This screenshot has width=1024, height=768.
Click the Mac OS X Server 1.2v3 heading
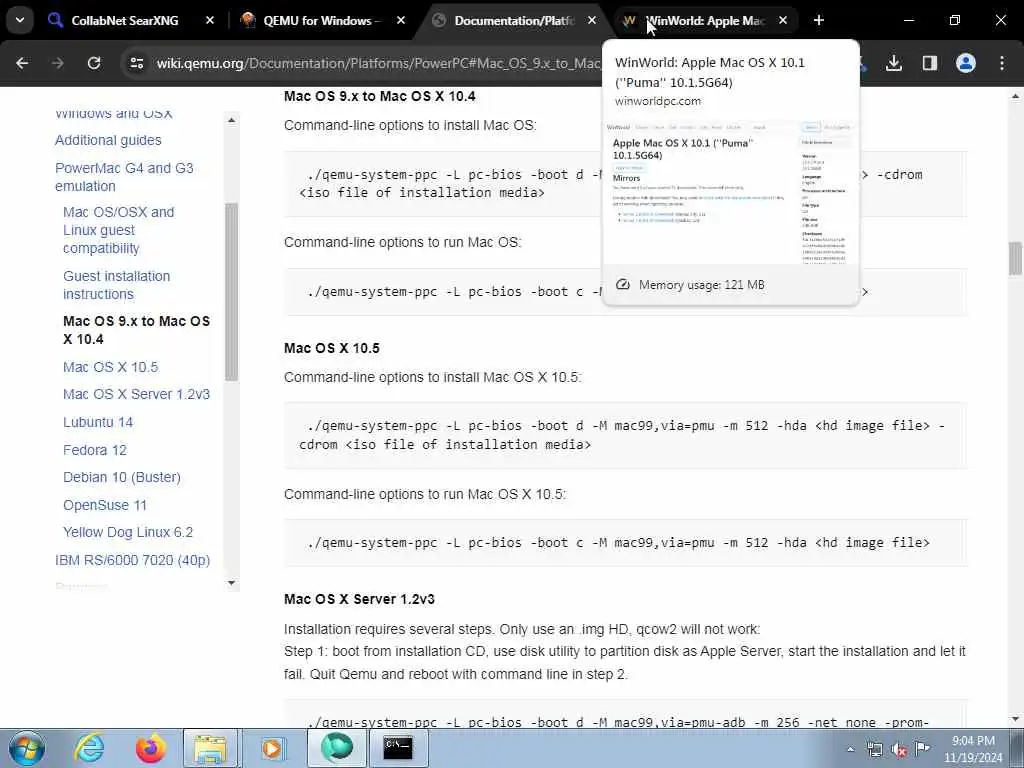click(x=359, y=599)
